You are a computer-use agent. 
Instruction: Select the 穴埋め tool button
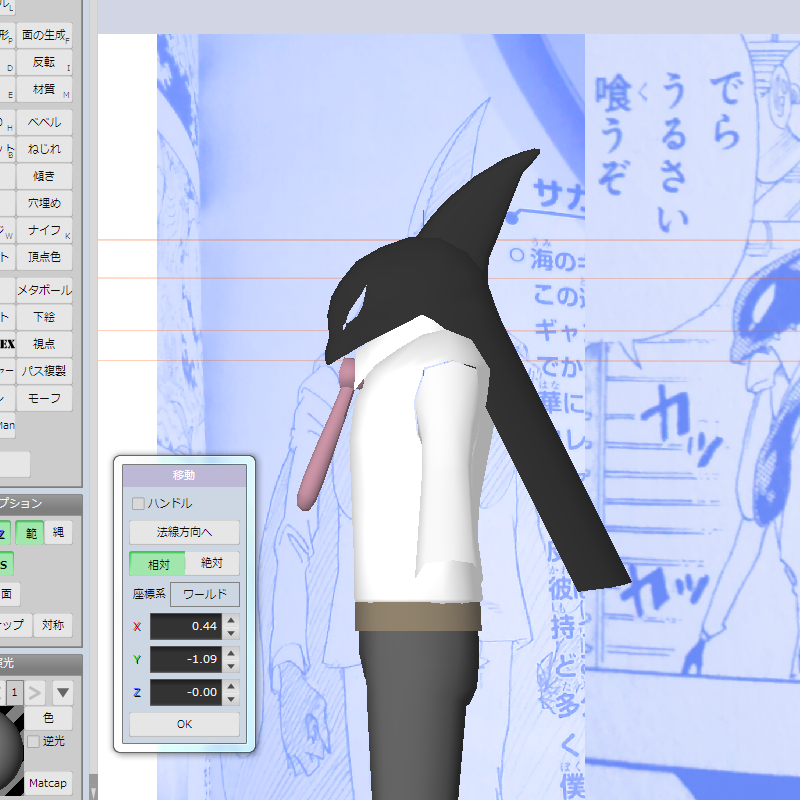(x=44, y=204)
